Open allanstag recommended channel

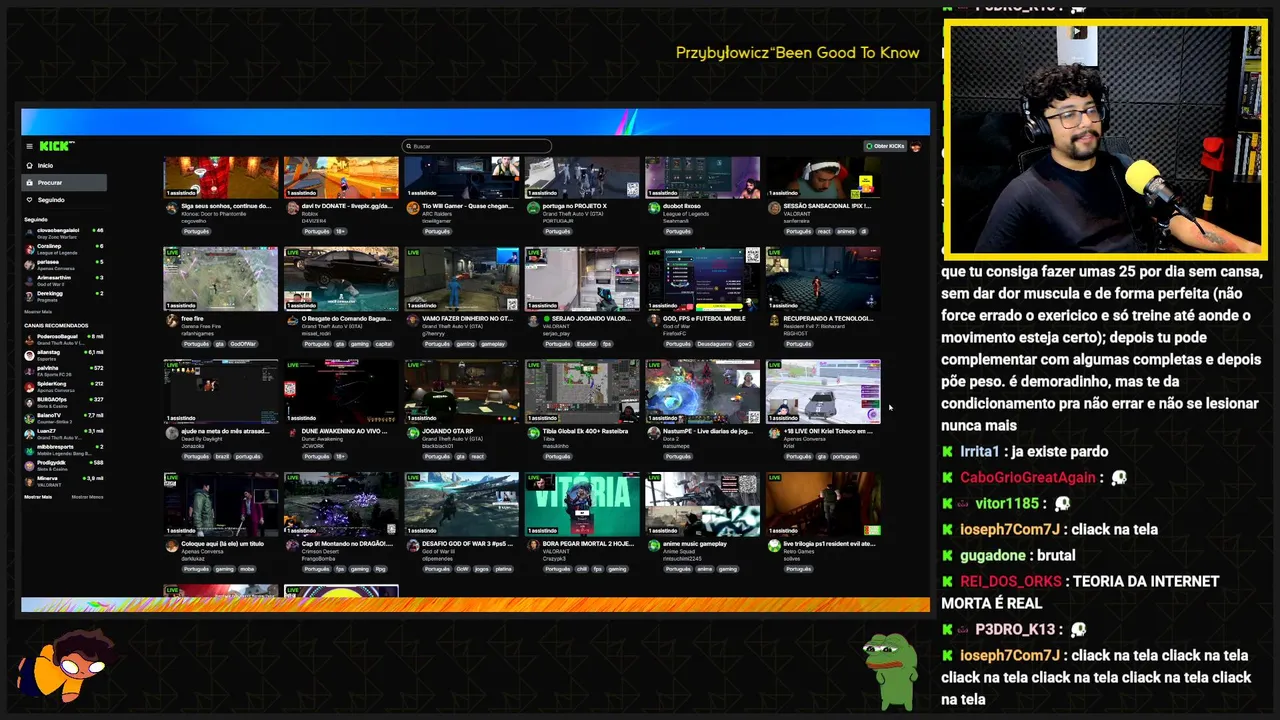[x=65, y=354]
